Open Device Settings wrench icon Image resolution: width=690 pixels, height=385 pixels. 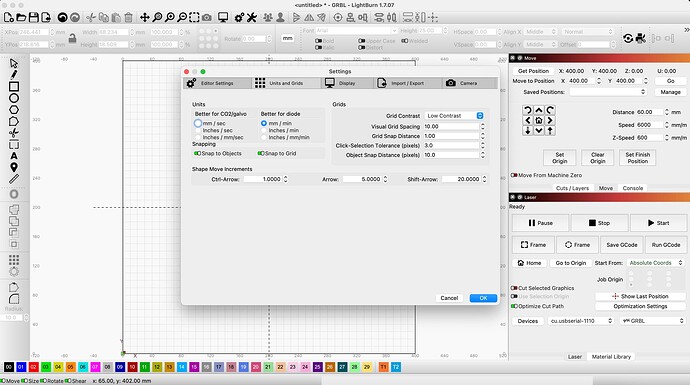click(x=252, y=18)
